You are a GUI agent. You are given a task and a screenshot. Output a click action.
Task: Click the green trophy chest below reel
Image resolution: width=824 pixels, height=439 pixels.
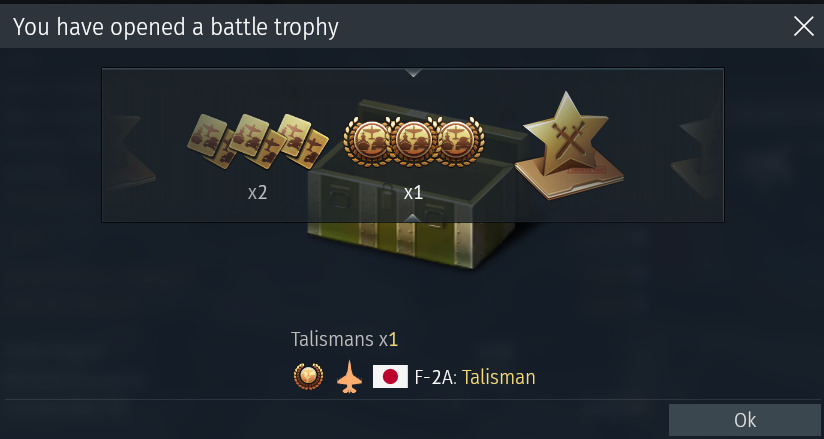coord(411,243)
